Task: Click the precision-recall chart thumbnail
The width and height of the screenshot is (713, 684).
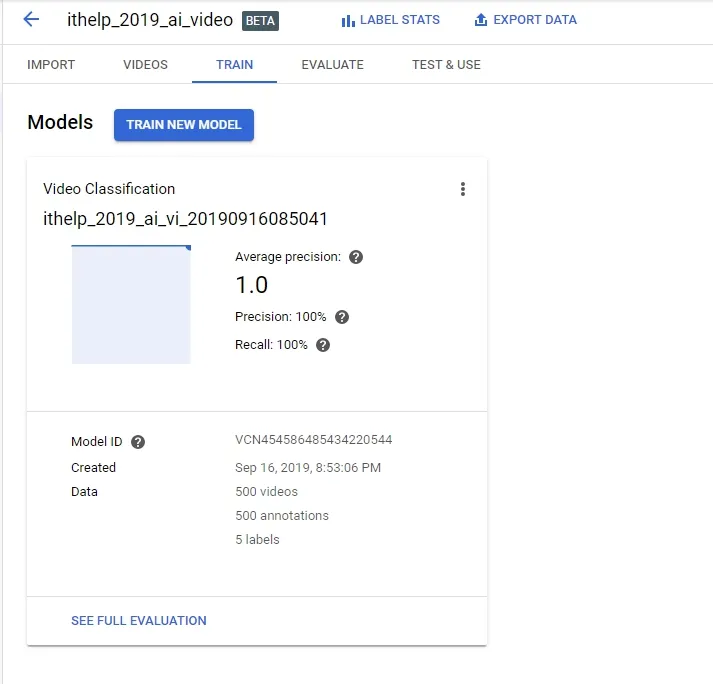Action: tap(131, 304)
